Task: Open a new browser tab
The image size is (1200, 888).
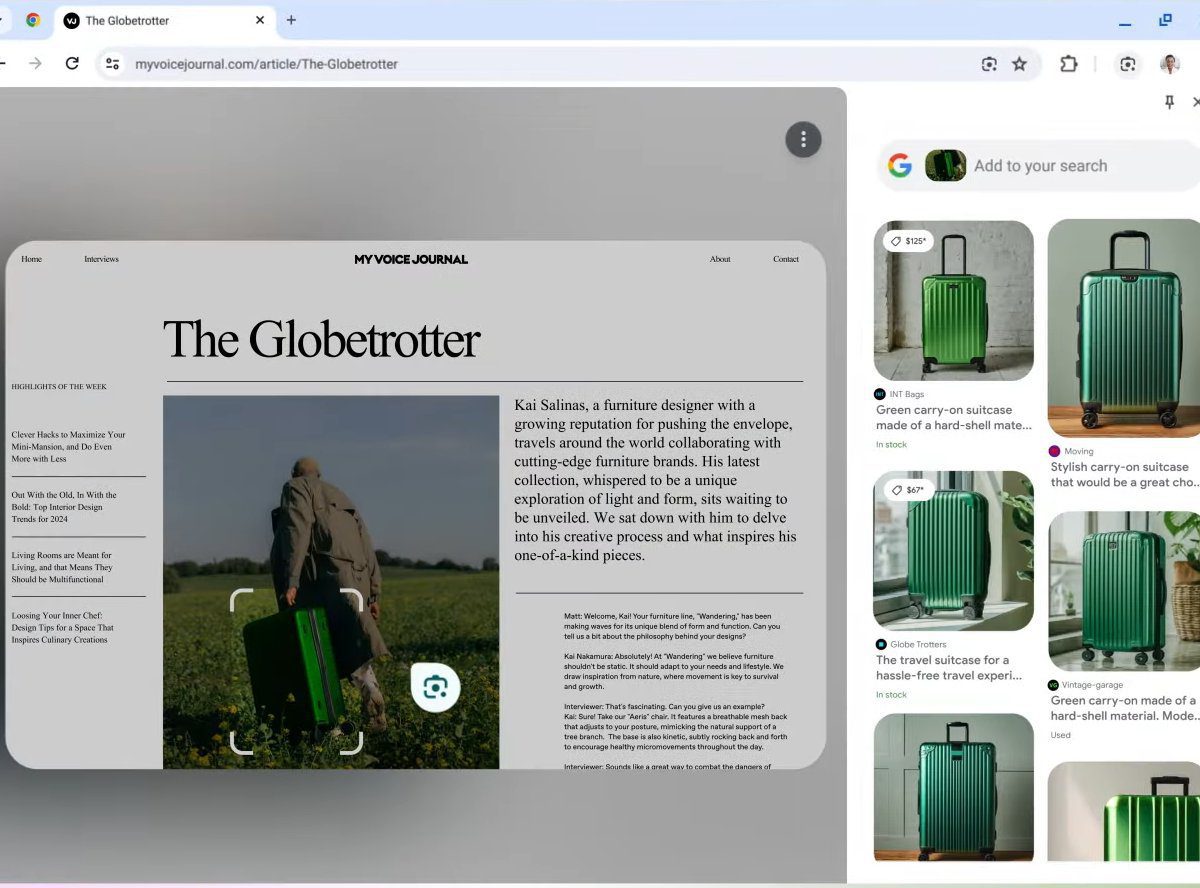Action: coord(291,20)
